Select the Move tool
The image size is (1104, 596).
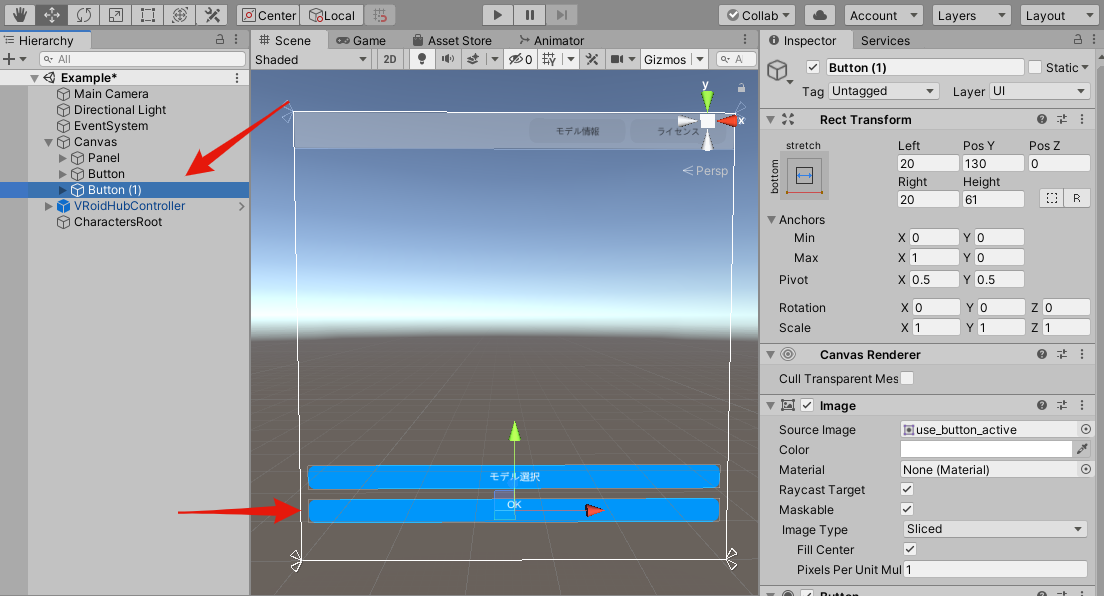(51, 15)
